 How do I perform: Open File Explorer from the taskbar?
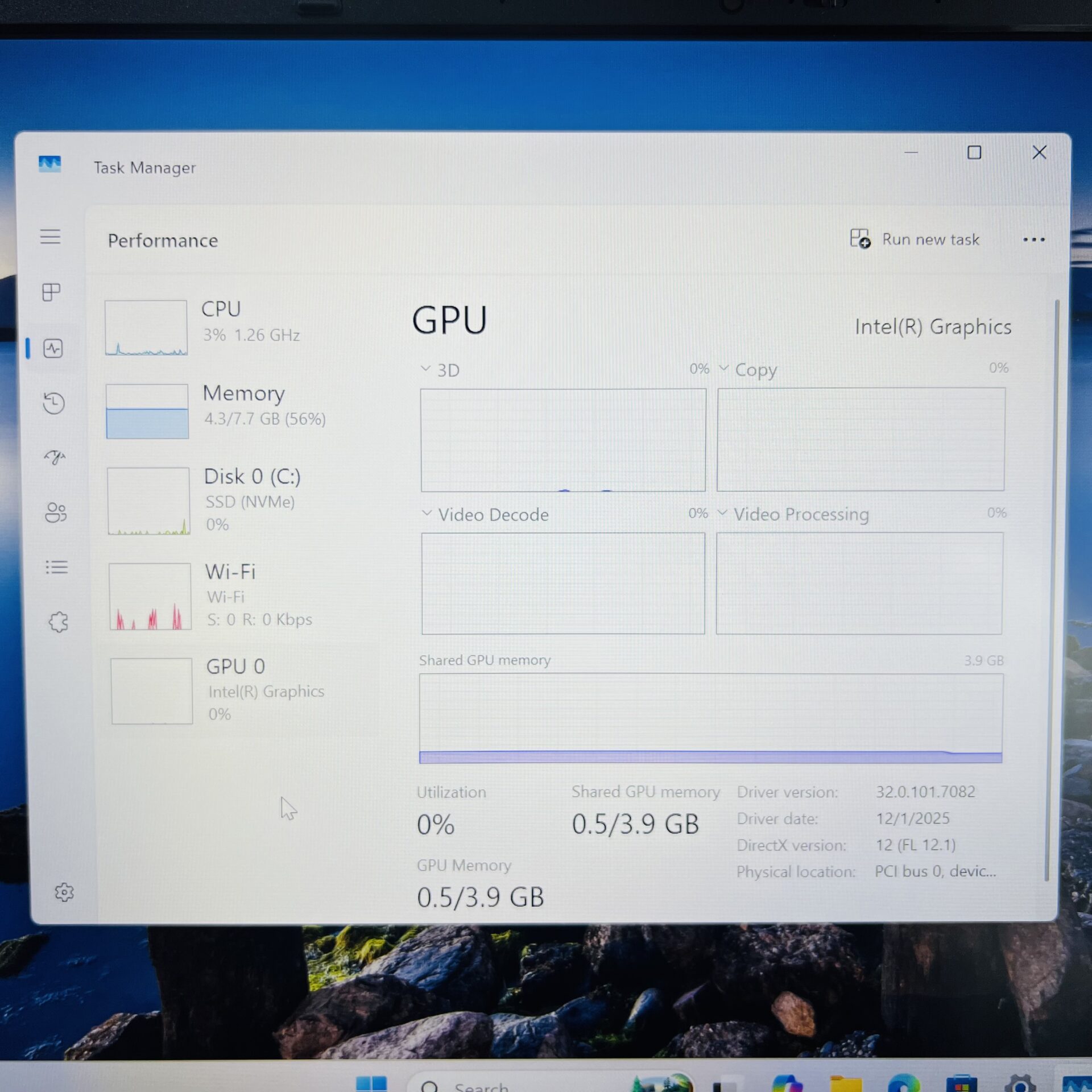[846, 1083]
